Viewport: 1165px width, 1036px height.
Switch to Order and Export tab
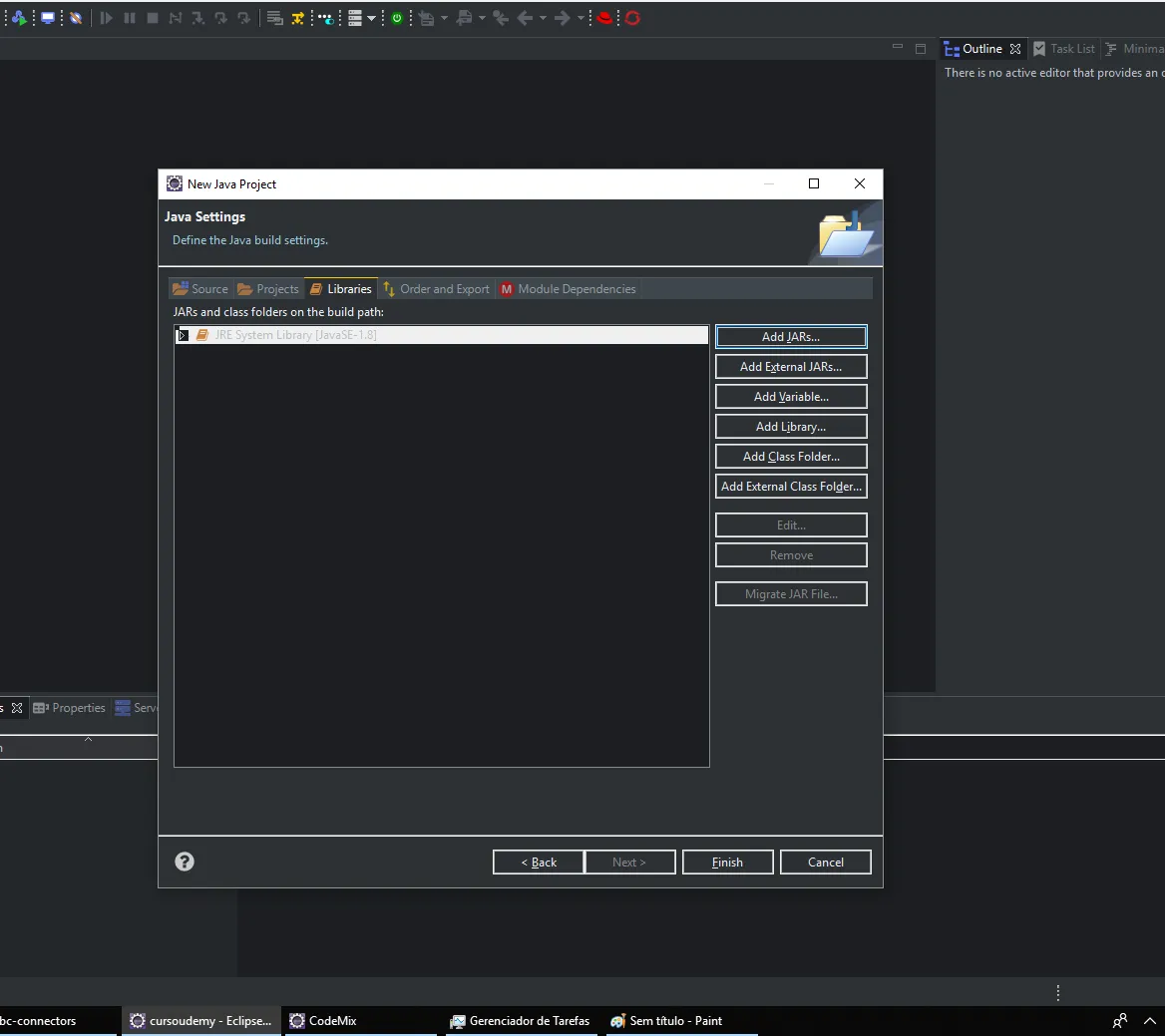(436, 289)
